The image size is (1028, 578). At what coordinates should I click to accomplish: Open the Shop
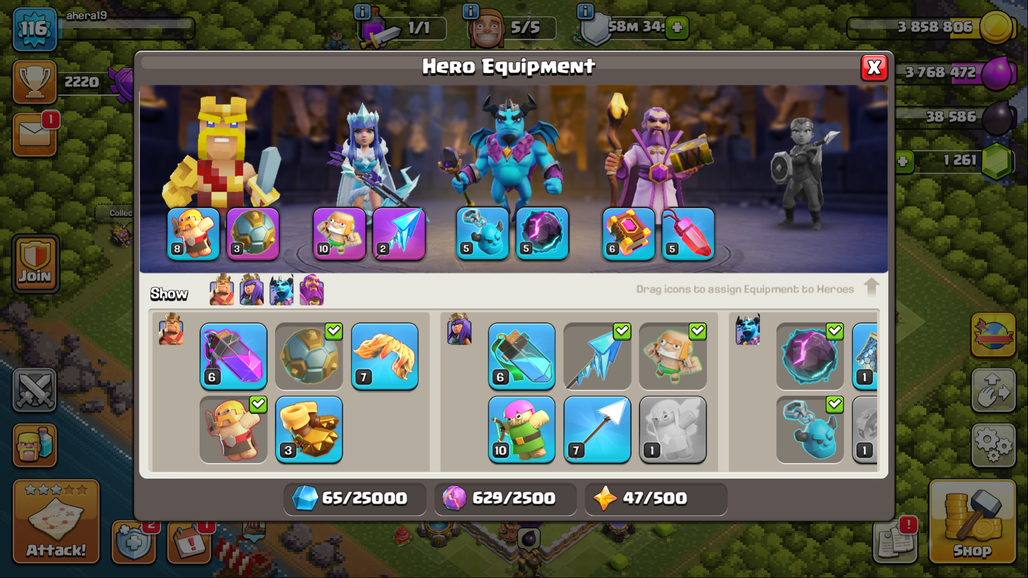[972, 522]
